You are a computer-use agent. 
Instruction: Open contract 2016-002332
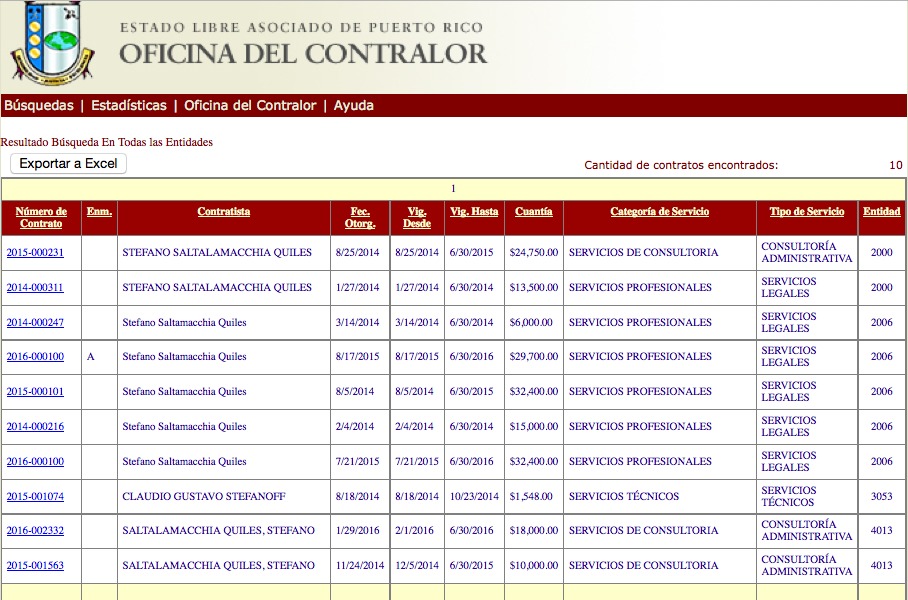pos(35,531)
